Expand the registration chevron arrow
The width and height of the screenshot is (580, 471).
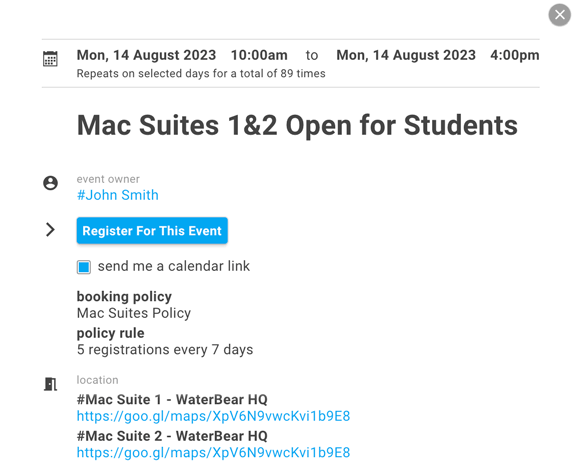tap(50, 229)
